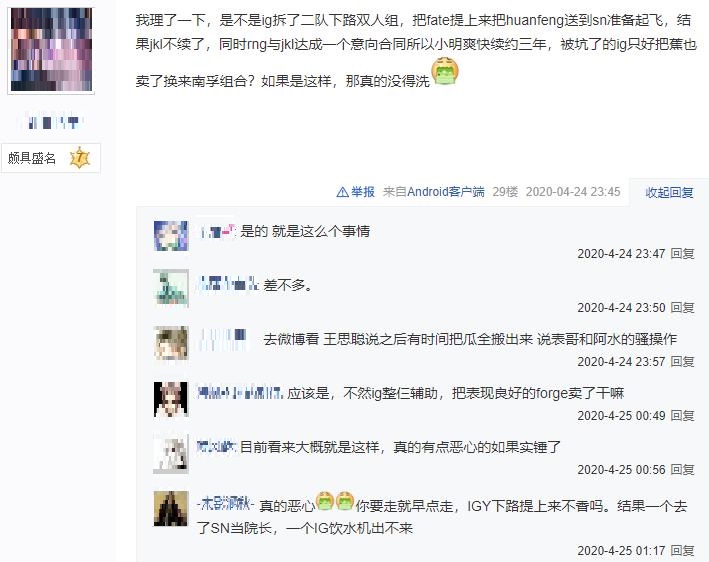Screen dimensions: 709x562
Task: Click the level 7 star badge
Action: 80,158
